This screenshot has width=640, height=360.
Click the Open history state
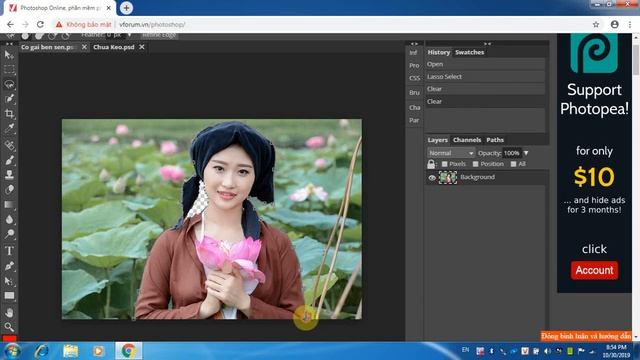(x=485, y=64)
